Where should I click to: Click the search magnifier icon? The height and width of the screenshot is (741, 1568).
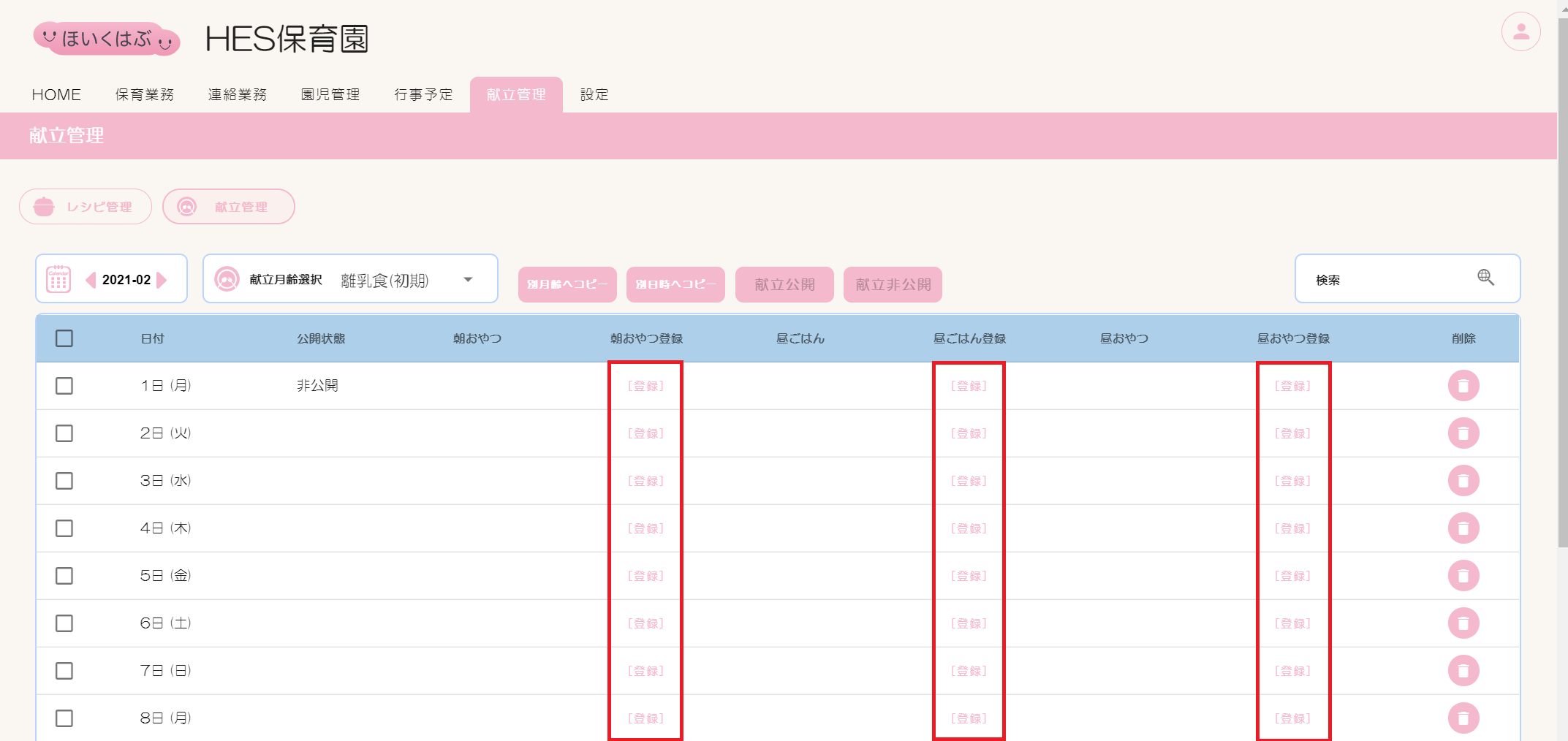[1485, 277]
